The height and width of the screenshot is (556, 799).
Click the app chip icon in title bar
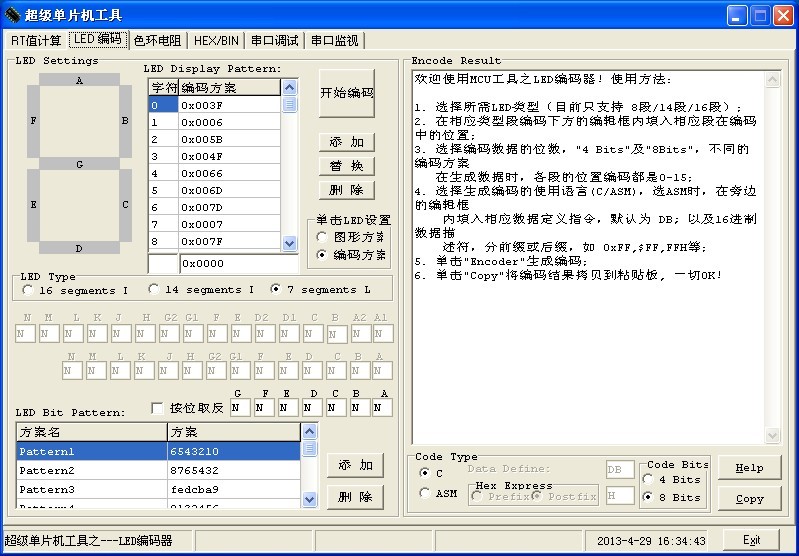click(12, 15)
